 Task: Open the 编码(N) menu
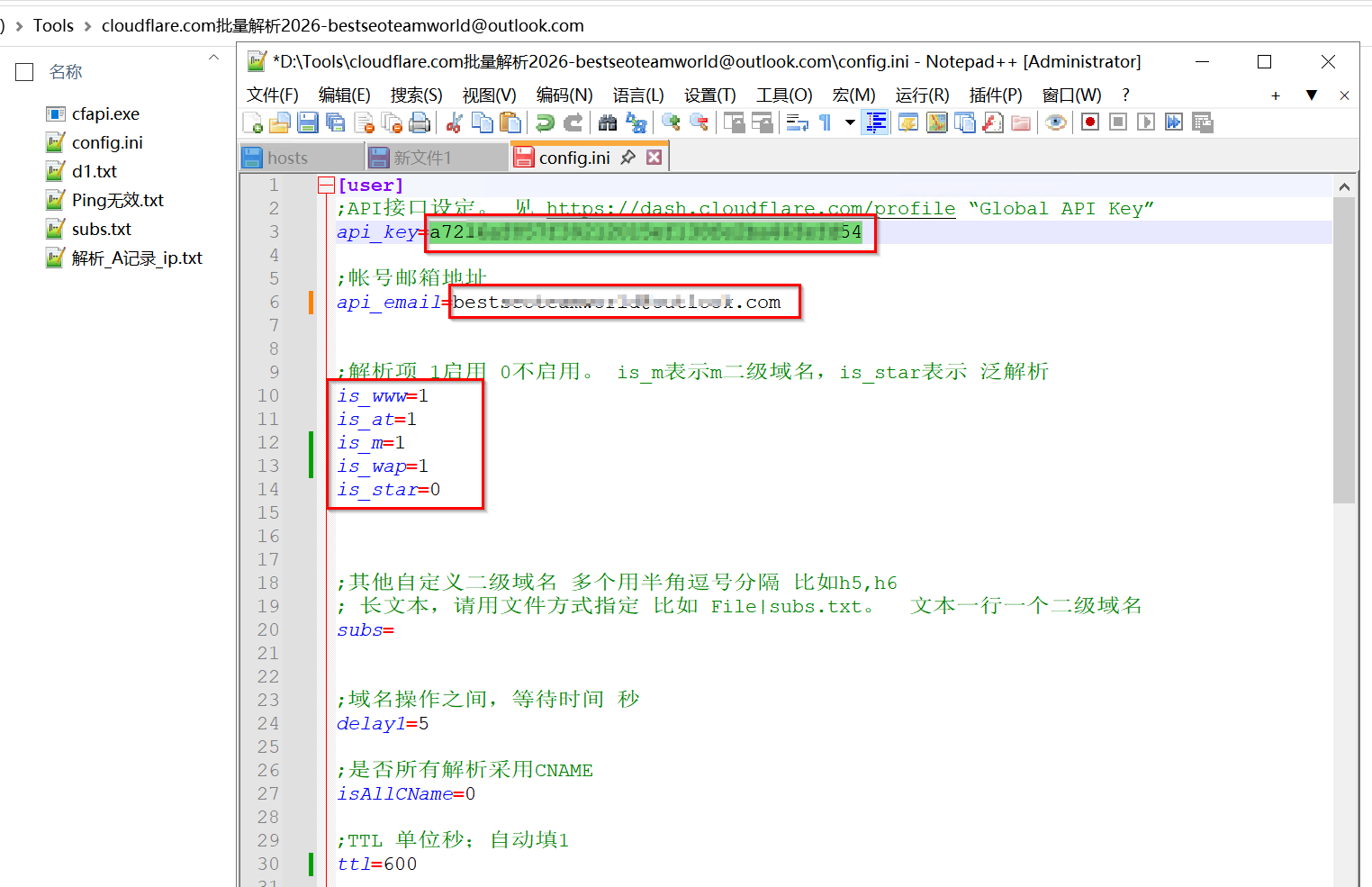tap(564, 95)
